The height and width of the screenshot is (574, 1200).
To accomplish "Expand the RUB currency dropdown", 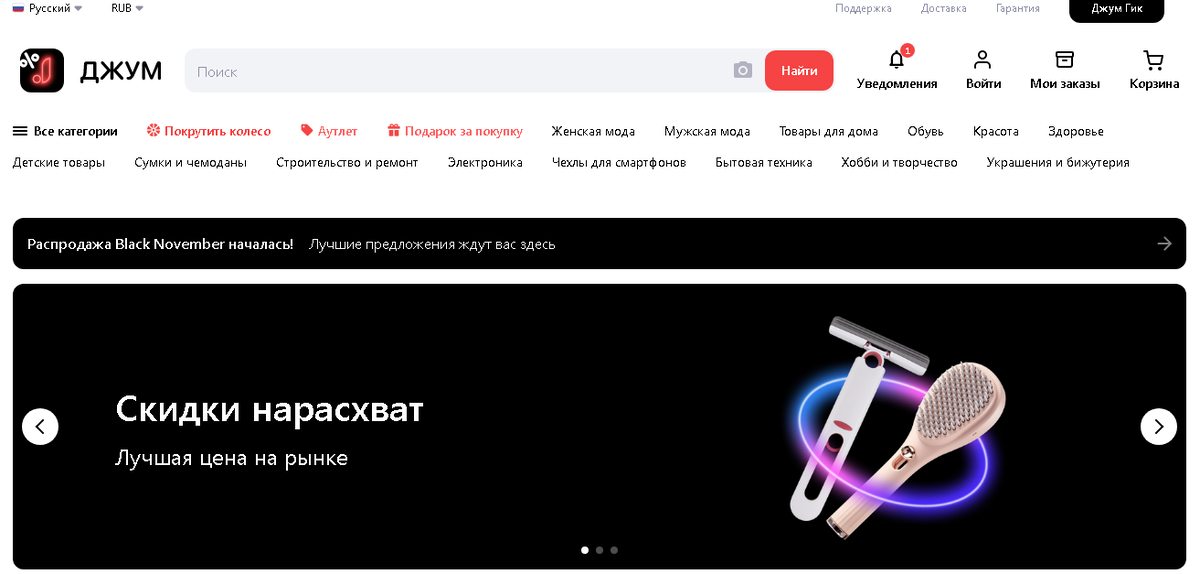I will tap(127, 8).
